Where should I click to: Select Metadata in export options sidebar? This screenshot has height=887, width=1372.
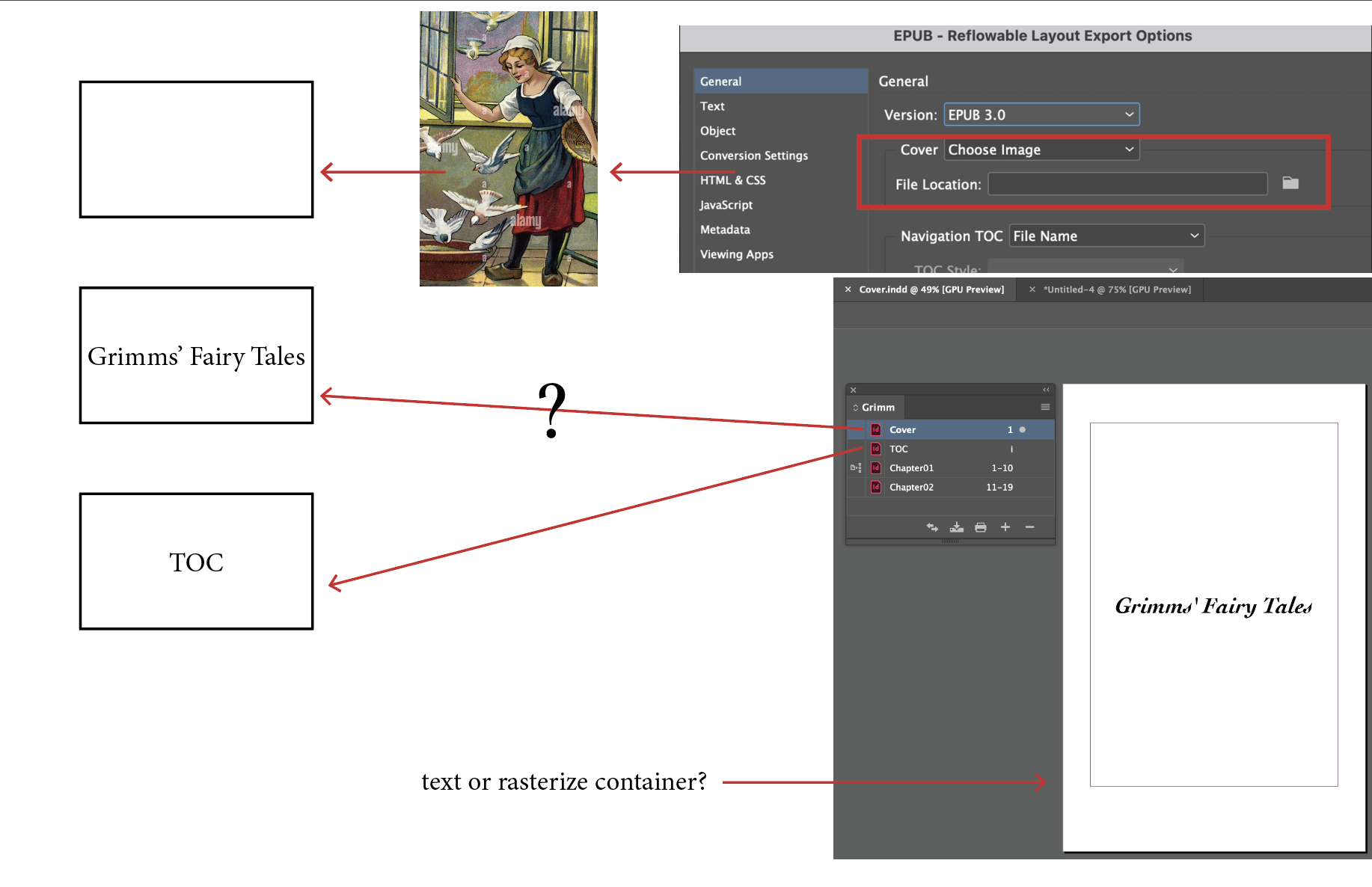724,230
